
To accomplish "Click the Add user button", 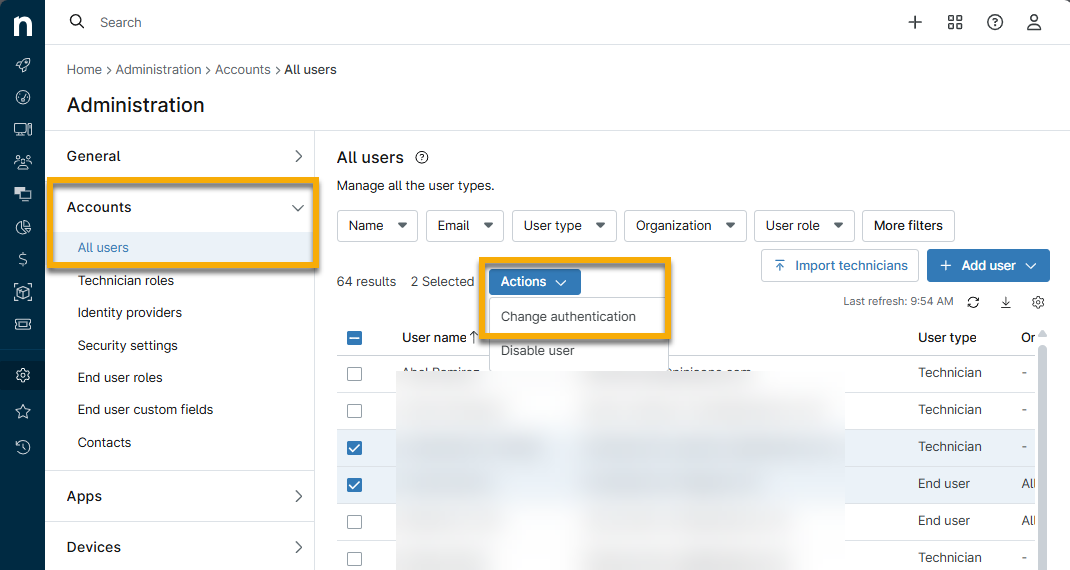I will tap(988, 266).
